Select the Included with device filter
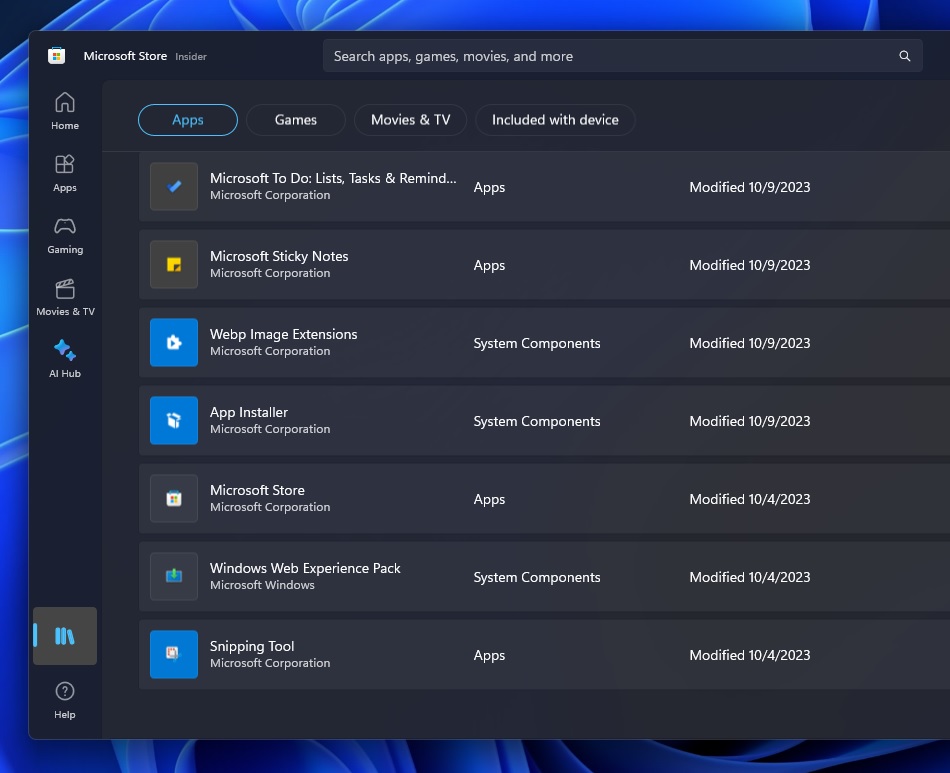This screenshot has height=773, width=950. click(x=556, y=119)
